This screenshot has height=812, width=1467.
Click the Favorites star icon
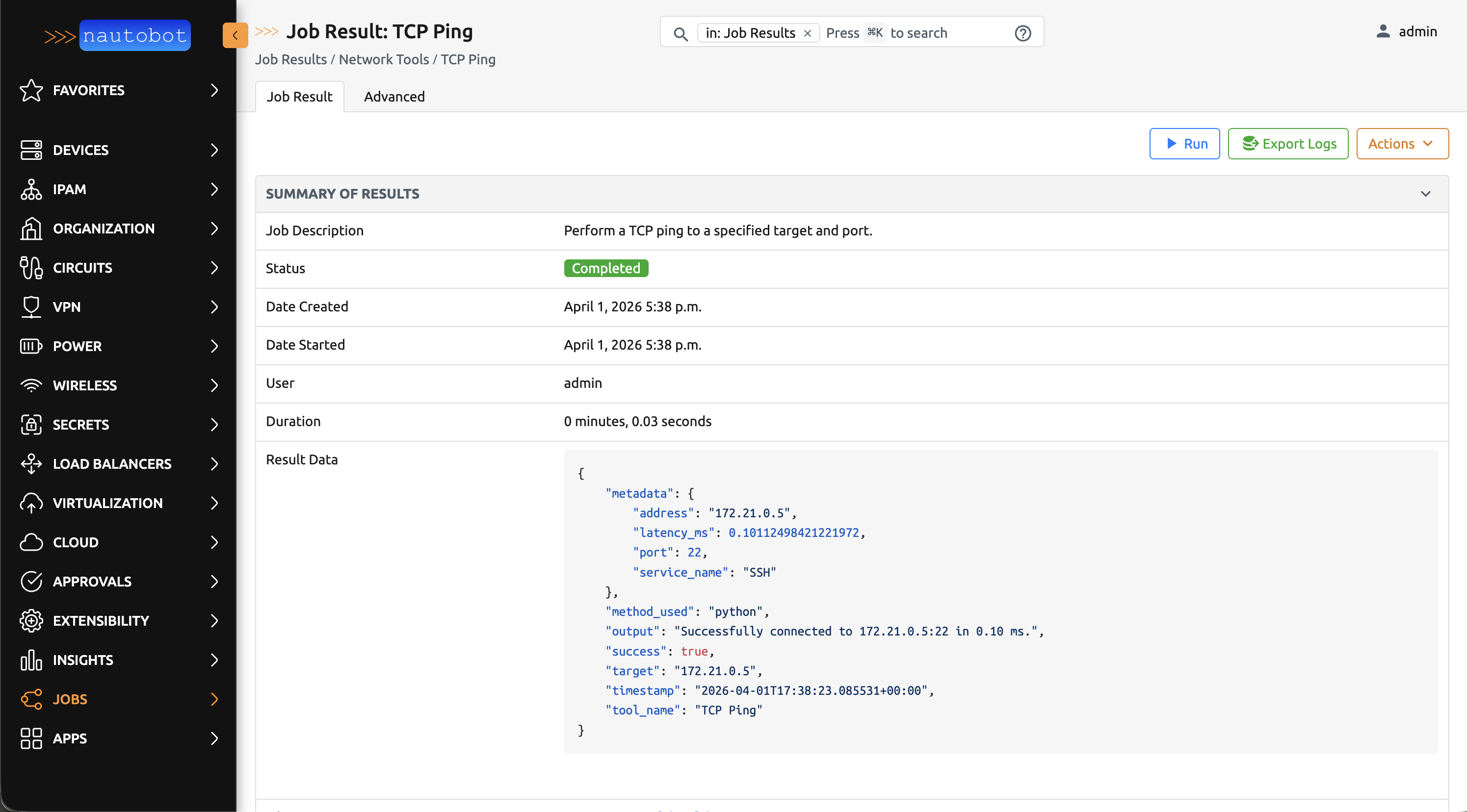(x=31, y=90)
